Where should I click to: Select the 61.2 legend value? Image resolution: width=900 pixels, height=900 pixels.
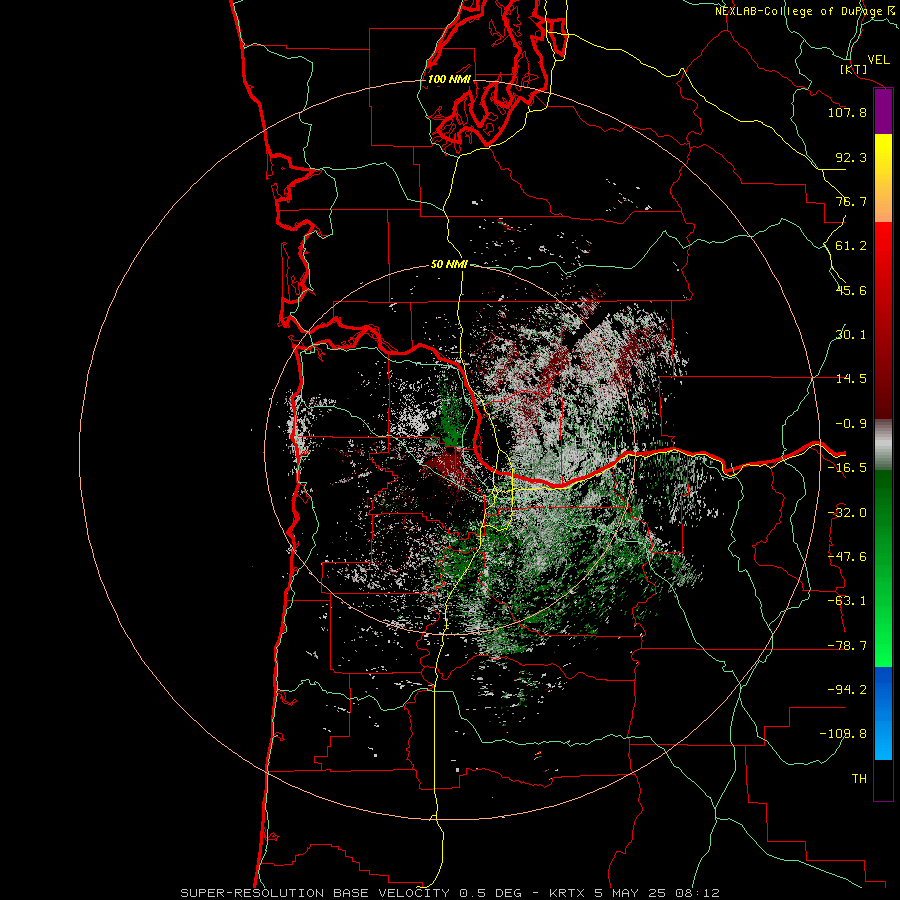[x=851, y=246]
